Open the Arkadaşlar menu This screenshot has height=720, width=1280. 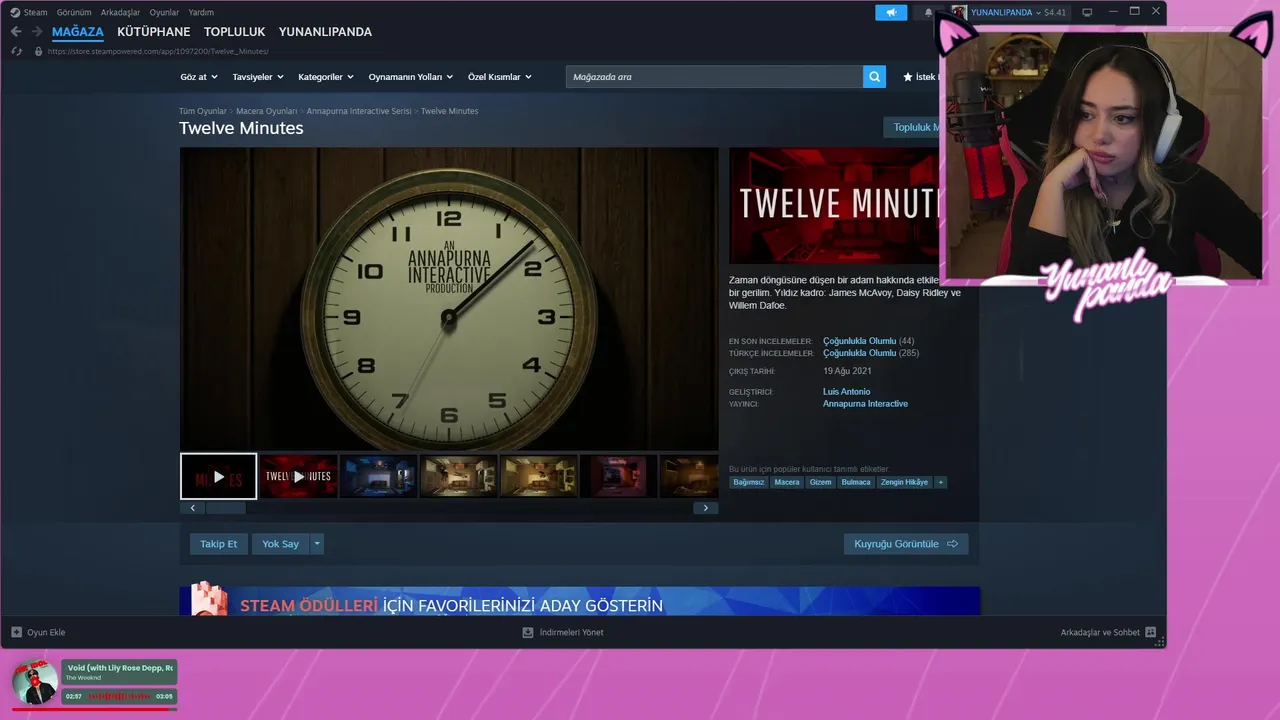click(x=120, y=12)
